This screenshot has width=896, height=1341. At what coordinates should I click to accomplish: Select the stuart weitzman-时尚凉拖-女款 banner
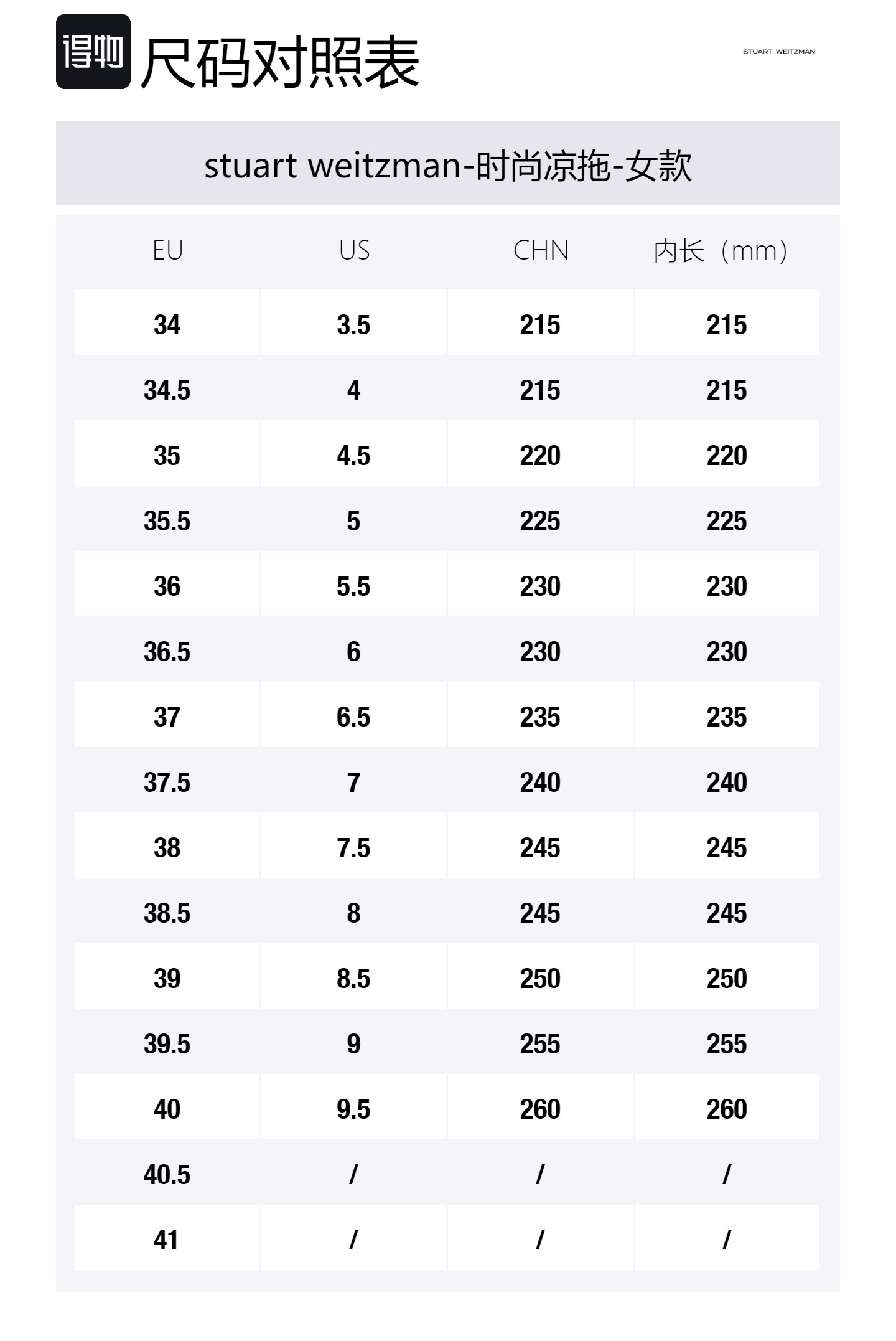point(448,164)
